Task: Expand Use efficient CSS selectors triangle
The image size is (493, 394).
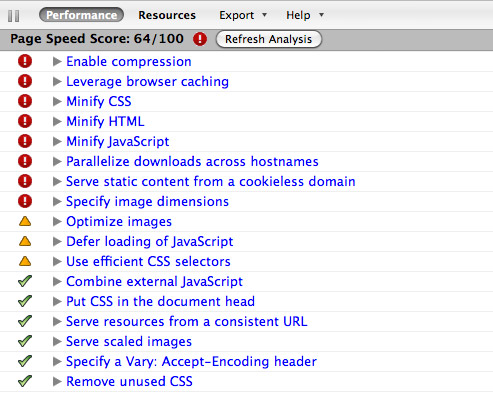Action: pyautogui.click(x=57, y=261)
